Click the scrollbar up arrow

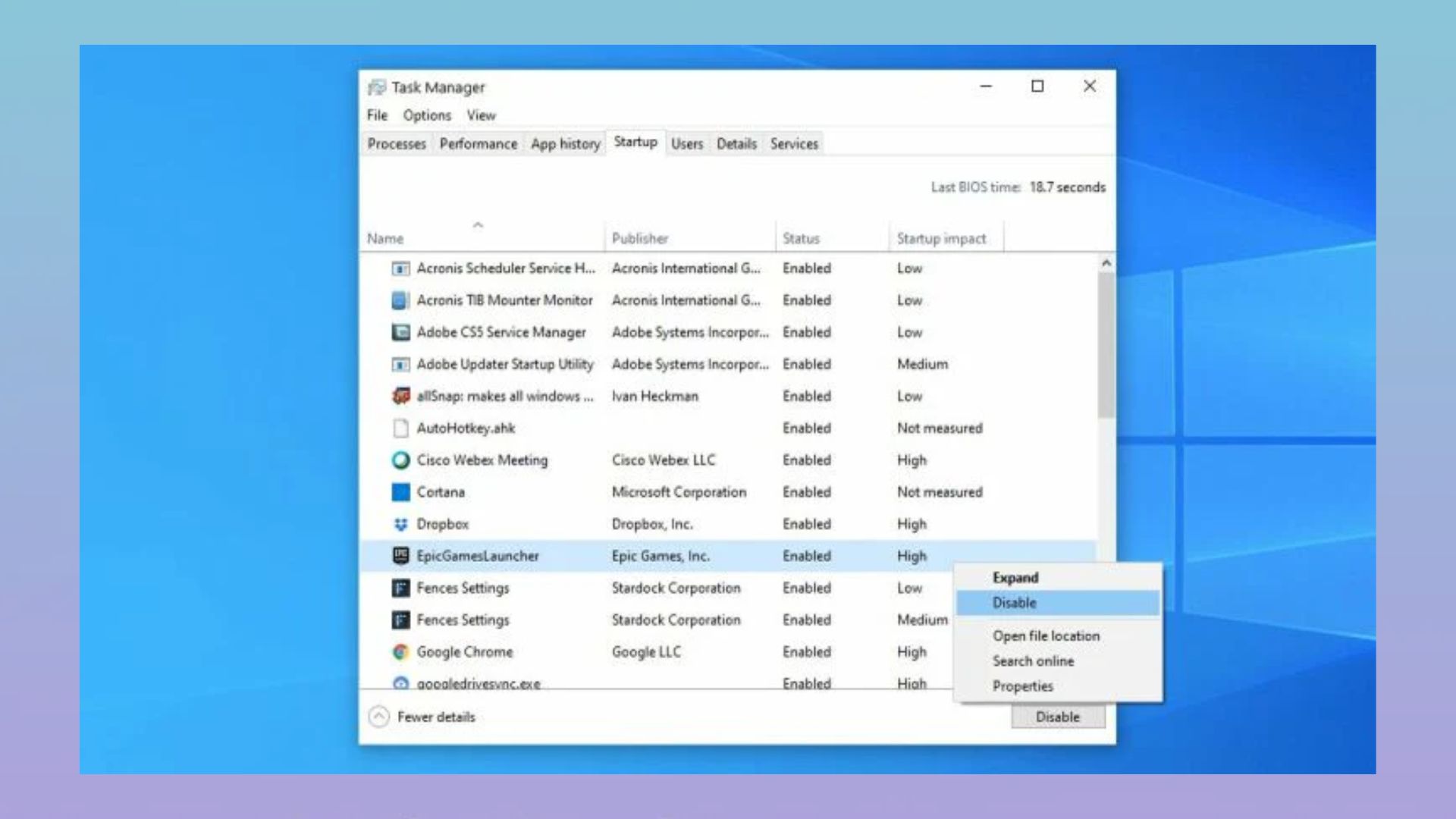(1106, 263)
